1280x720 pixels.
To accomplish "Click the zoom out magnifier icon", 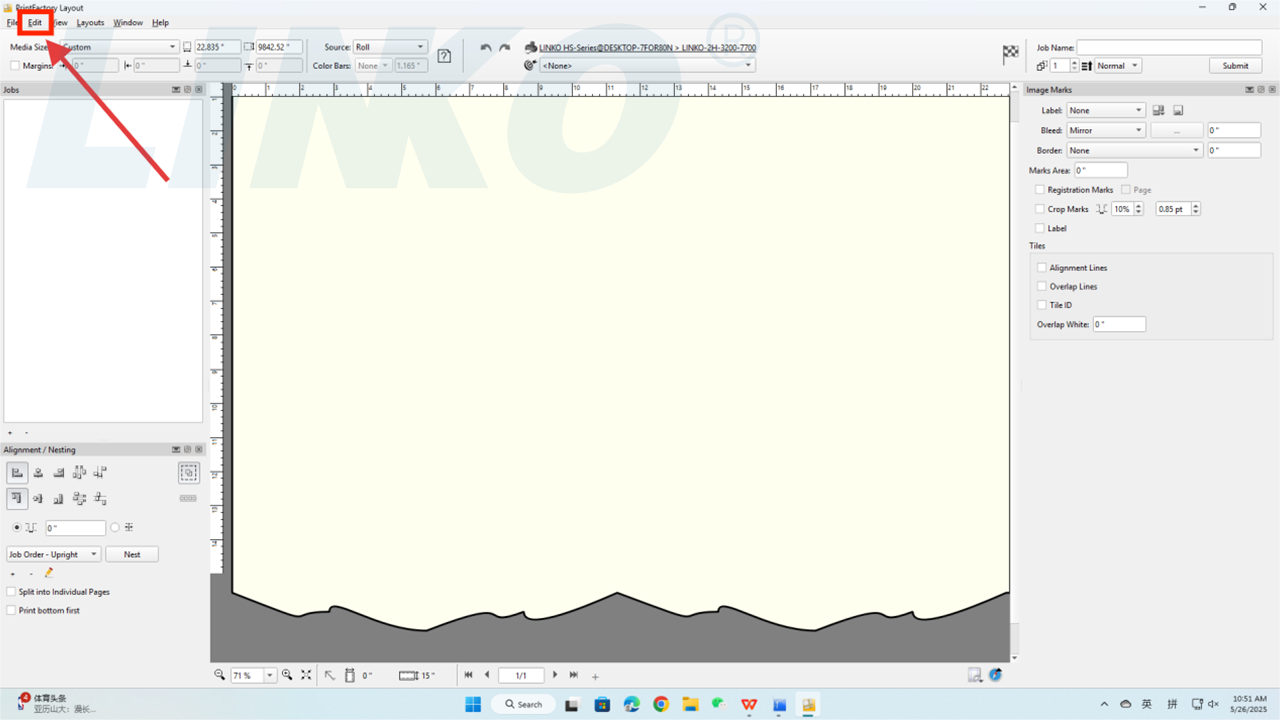I will [220, 675].
